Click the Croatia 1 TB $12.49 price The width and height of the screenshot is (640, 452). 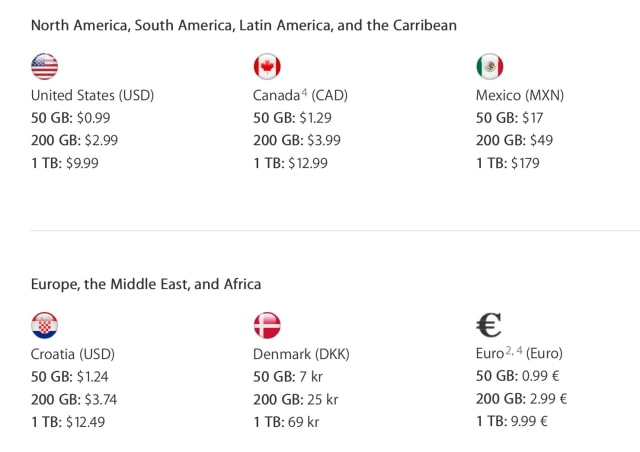pos(68,421)
